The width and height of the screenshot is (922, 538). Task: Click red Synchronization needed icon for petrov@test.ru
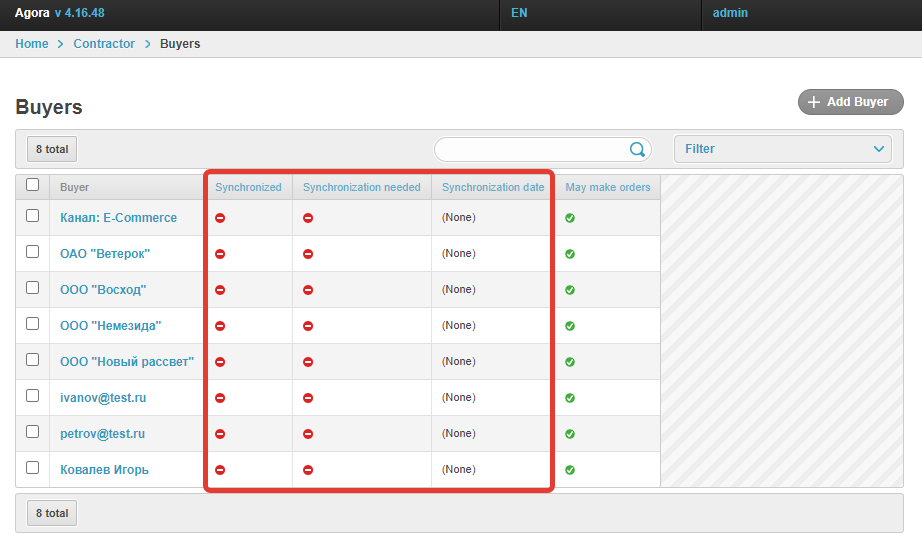click(308, 434)
